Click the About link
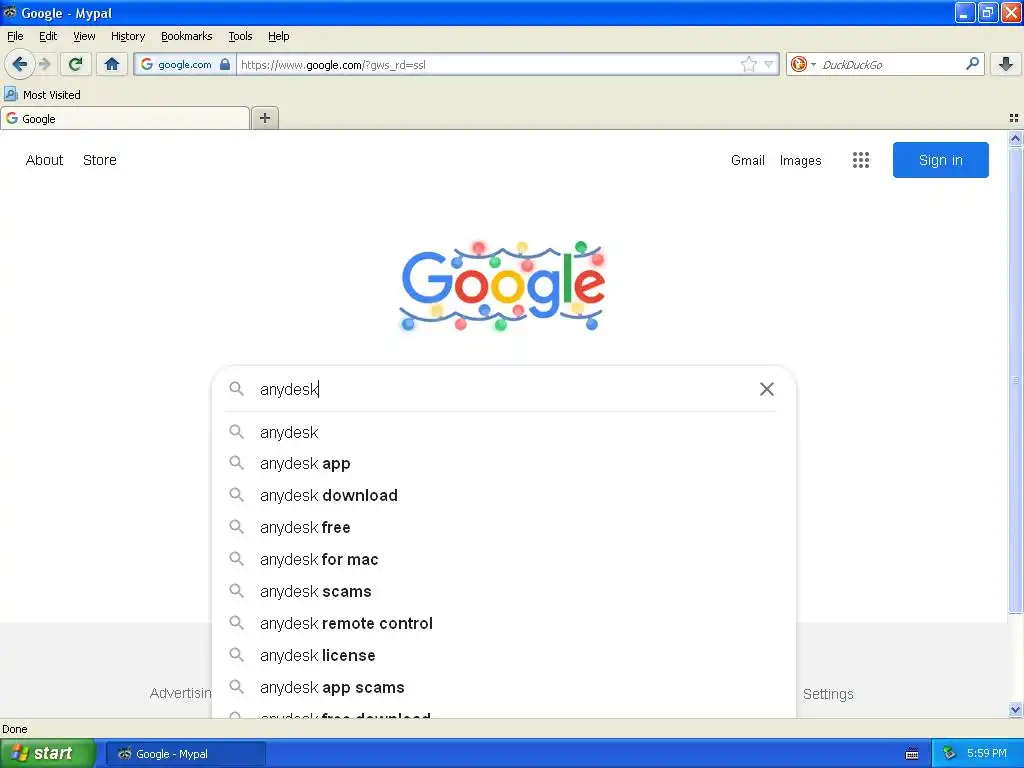Image resolution: width=1024 pixels, height=768 pixels. (x=44, y=160)
